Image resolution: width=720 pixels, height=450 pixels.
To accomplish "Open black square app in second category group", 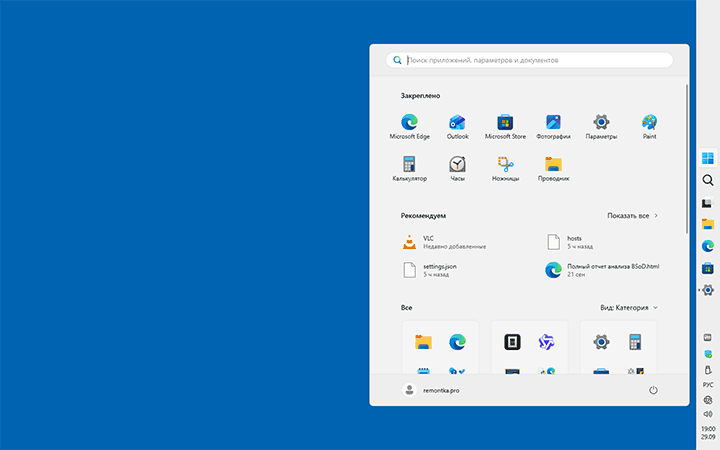I will click(x=512, y=342).
